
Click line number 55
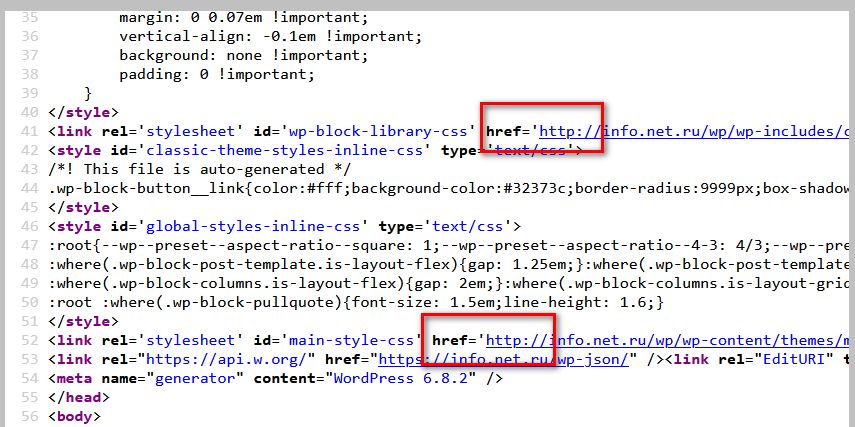[x=29, y=397]
